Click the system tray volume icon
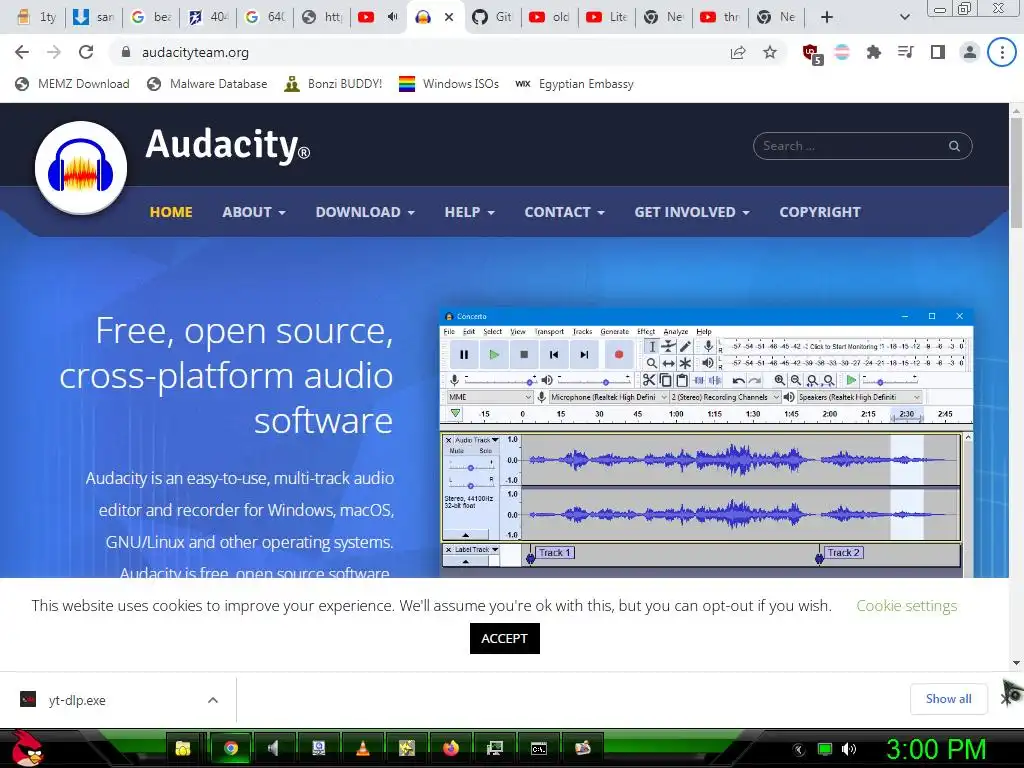This screenshot has width=1024, height=768. coord(848,749)
